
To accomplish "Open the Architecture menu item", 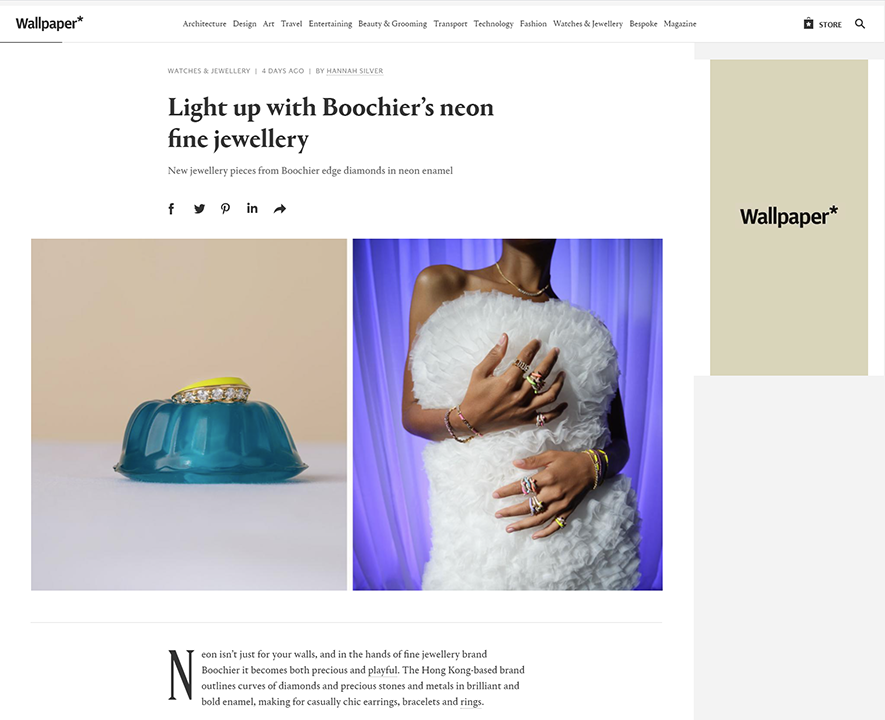I will (204, 24).
